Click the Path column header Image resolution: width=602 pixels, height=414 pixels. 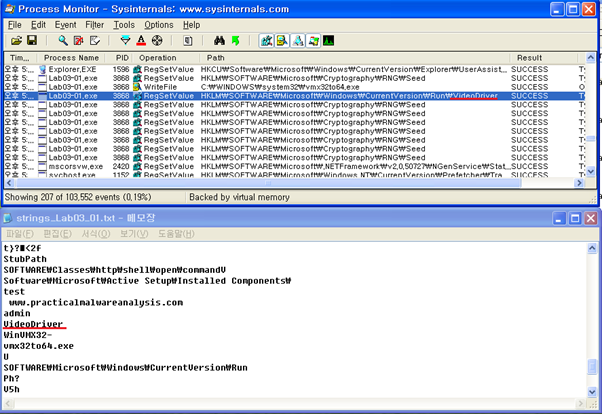point(354,58)
